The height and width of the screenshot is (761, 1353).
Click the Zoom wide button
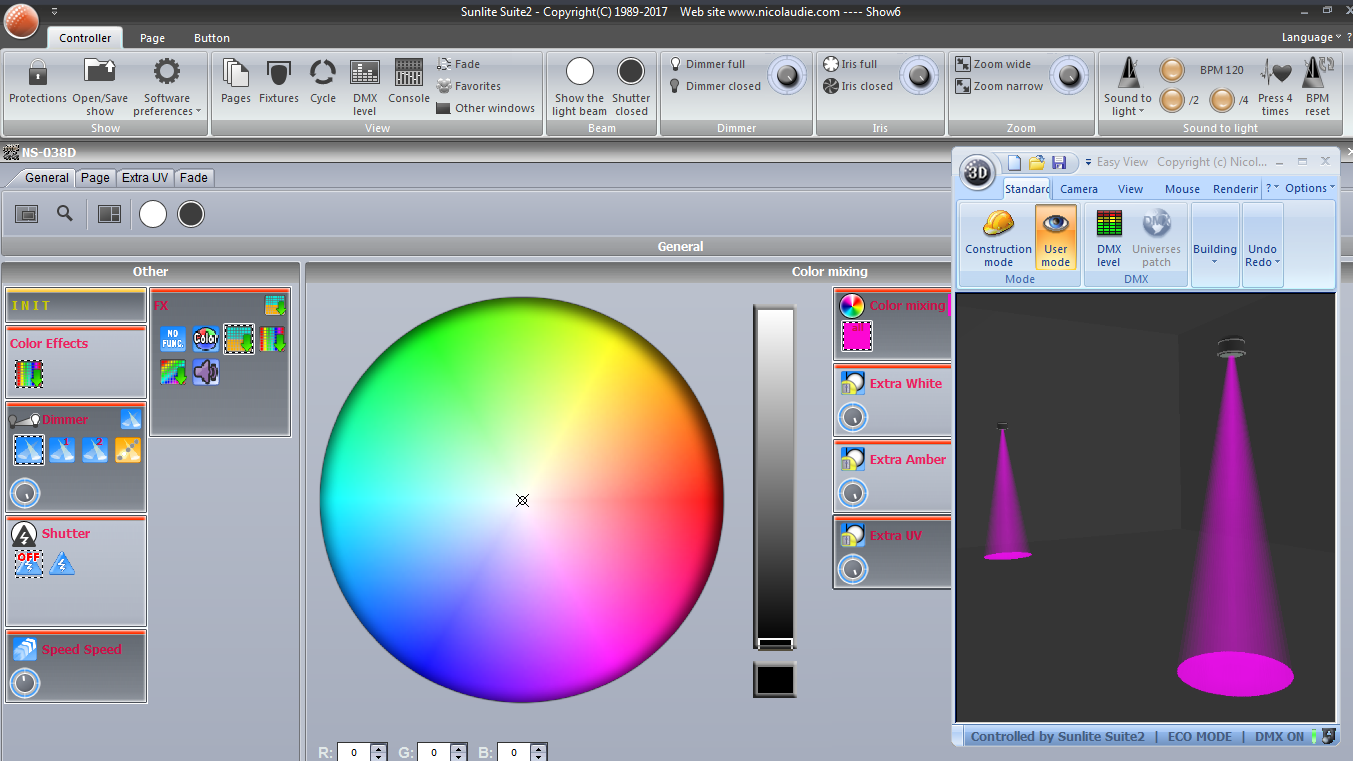tap(993, 64)
